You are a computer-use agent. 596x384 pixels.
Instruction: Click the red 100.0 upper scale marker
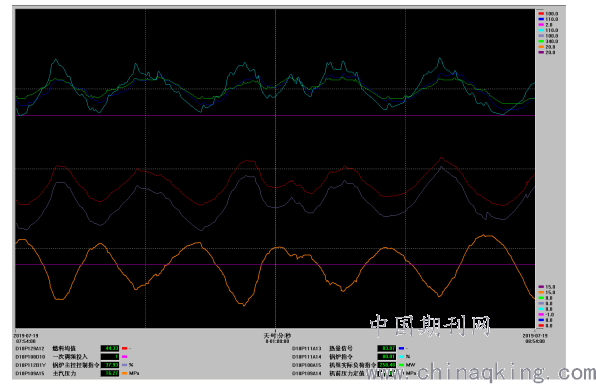point(548,14)
